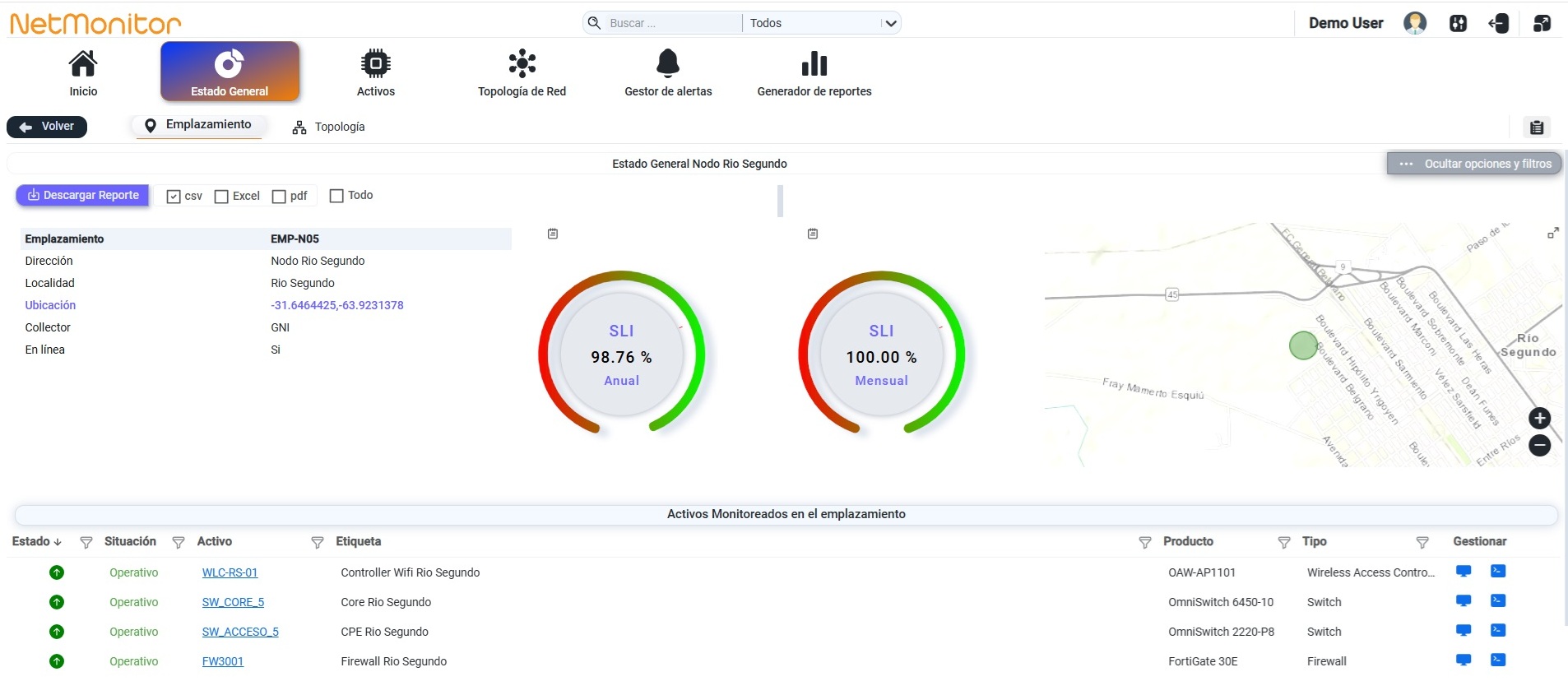
Task: Open Generador de reportes chart icon
Action: [814, 63]
